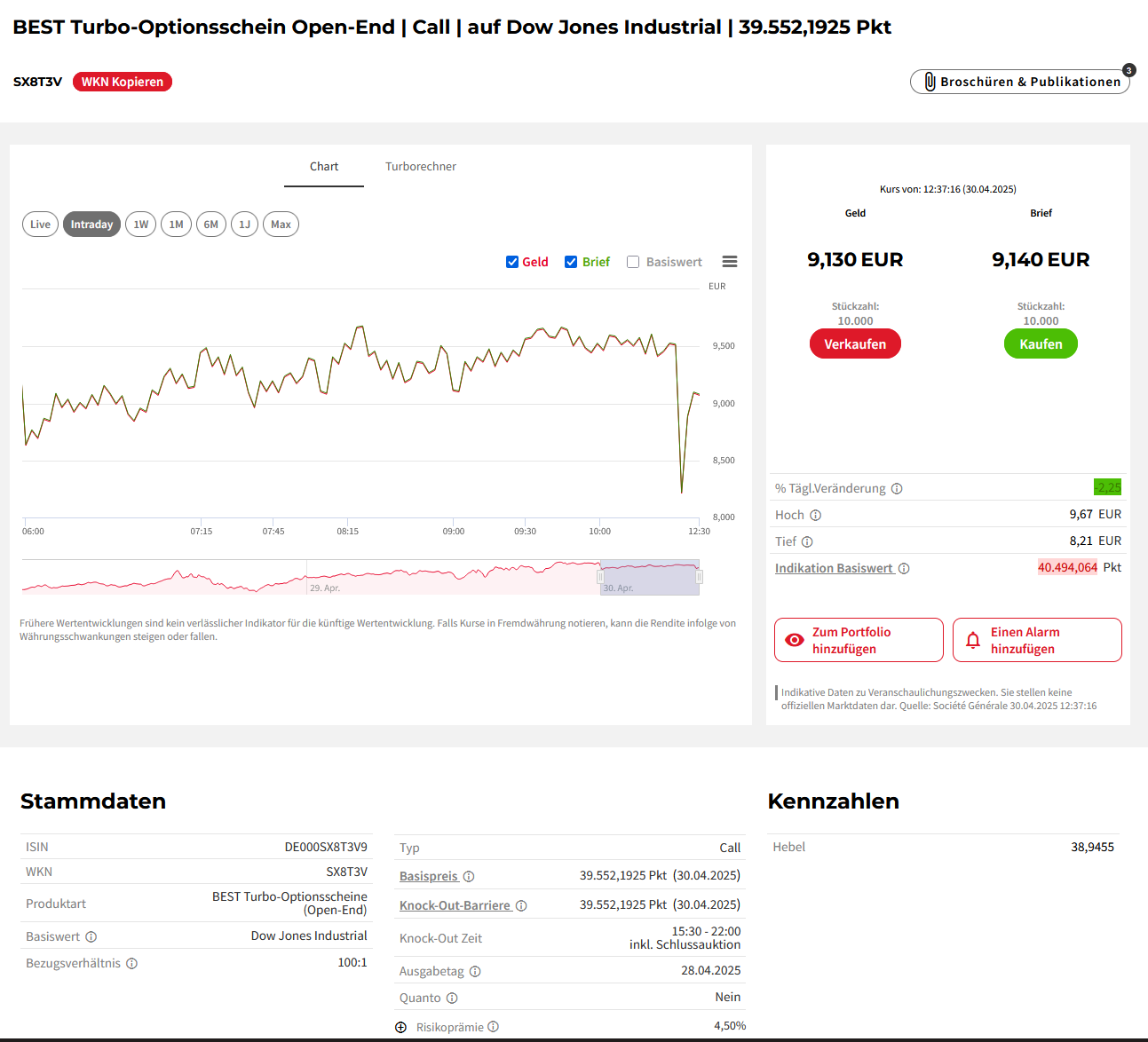Click info icon next to Hoch
This screenshot has width=1148, height=1042.
(x=816, y=516)
